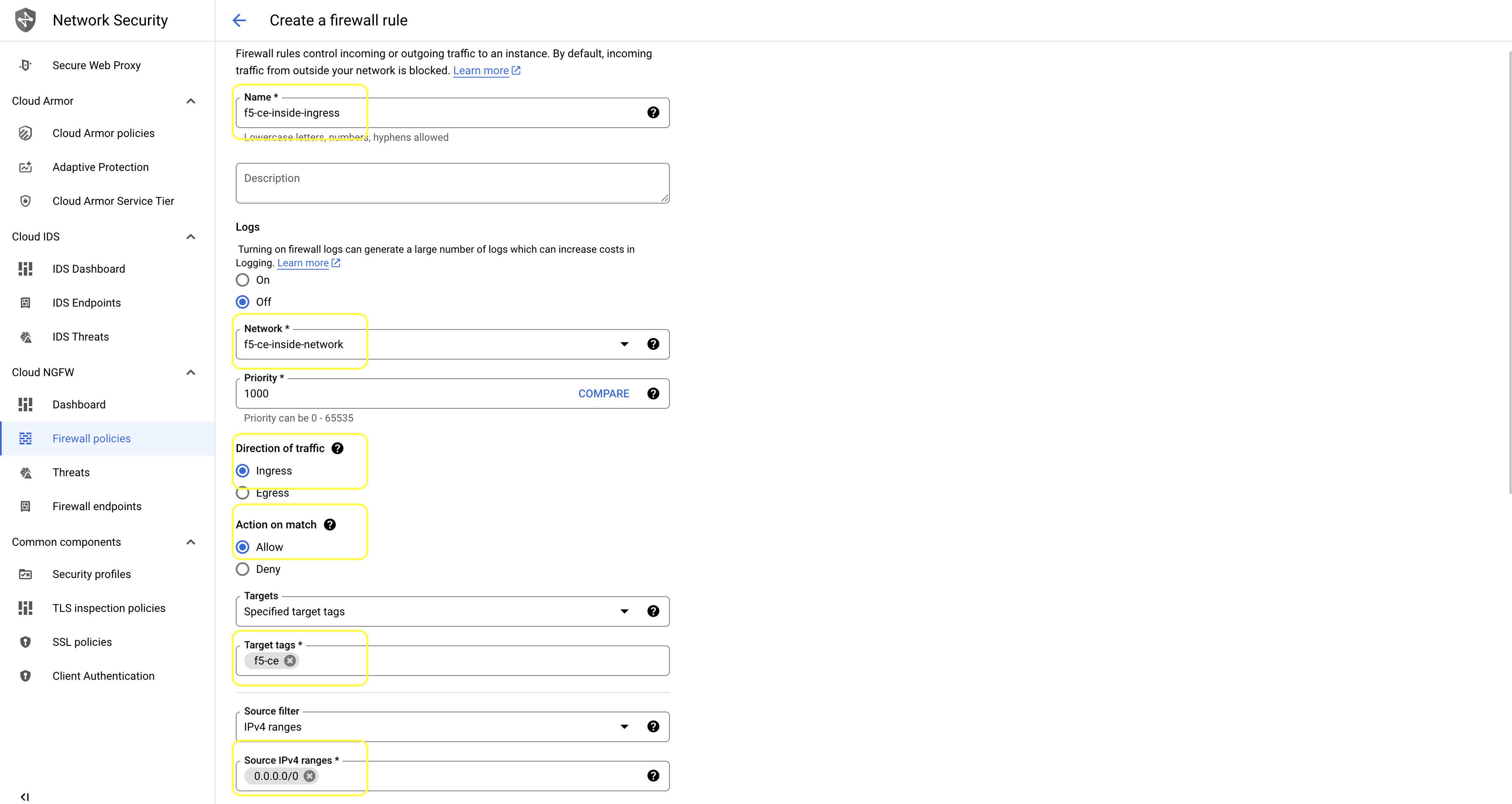Turn firewall logs On
Screen dimensions: 1512x804
pos(243,280)
